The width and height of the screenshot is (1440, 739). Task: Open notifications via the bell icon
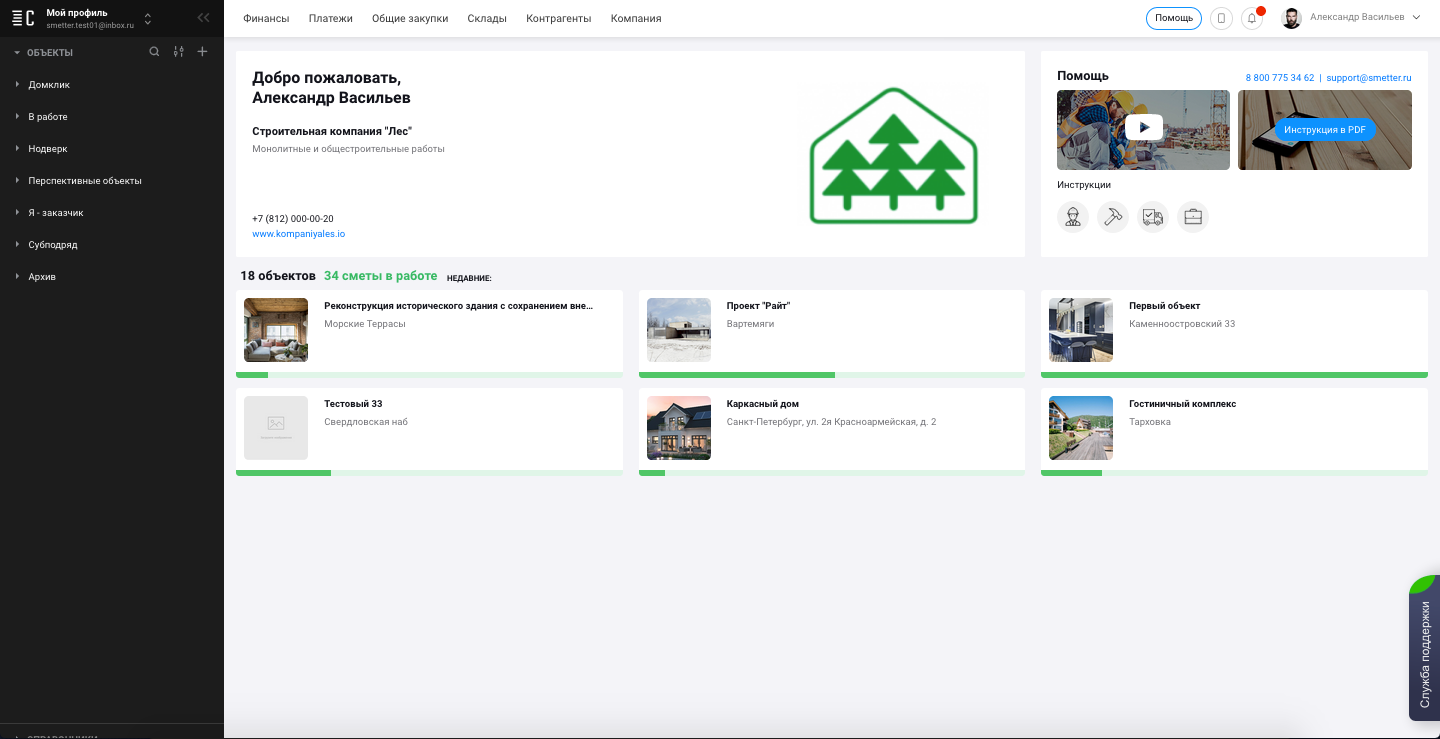click(x=1252, y=18)
